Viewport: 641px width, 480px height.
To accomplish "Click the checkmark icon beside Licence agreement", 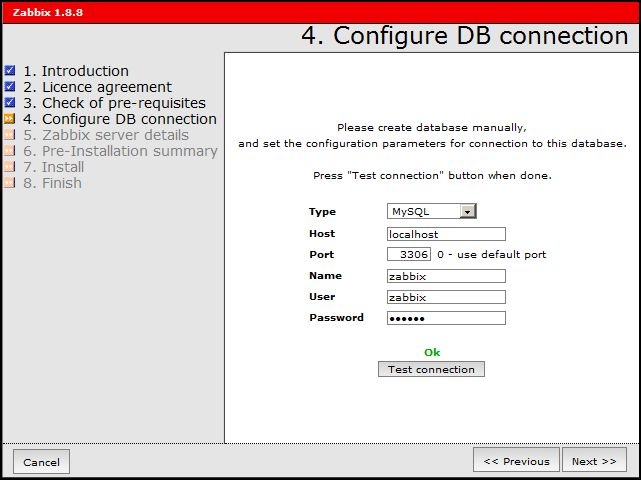I will [10, 87].
